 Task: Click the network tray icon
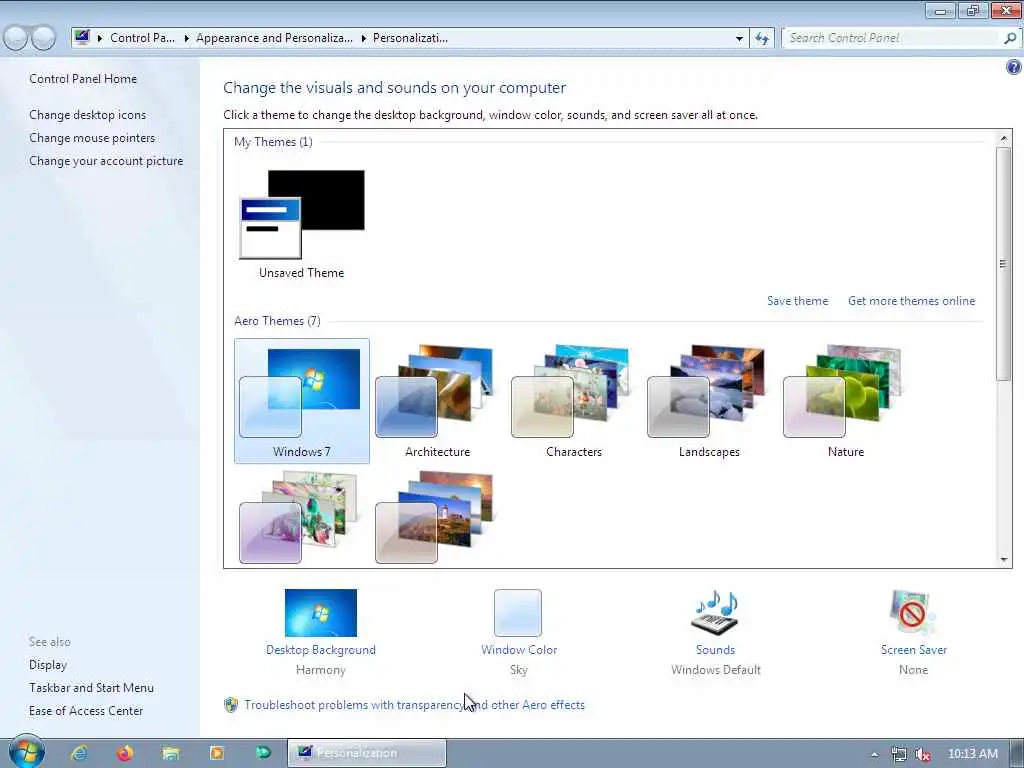[x=899, y=754]
